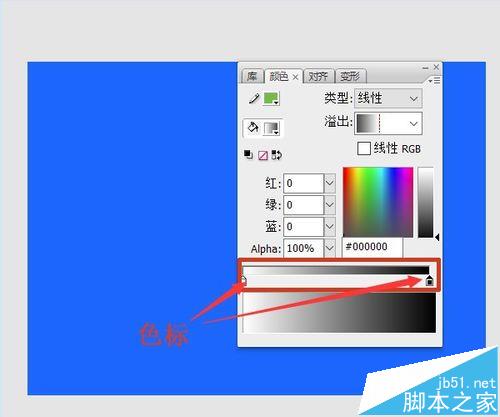Viewport: 500px width, 417px height.
Task: Expand the 红 value dropdown arrow
Action: tap(329, 183)
